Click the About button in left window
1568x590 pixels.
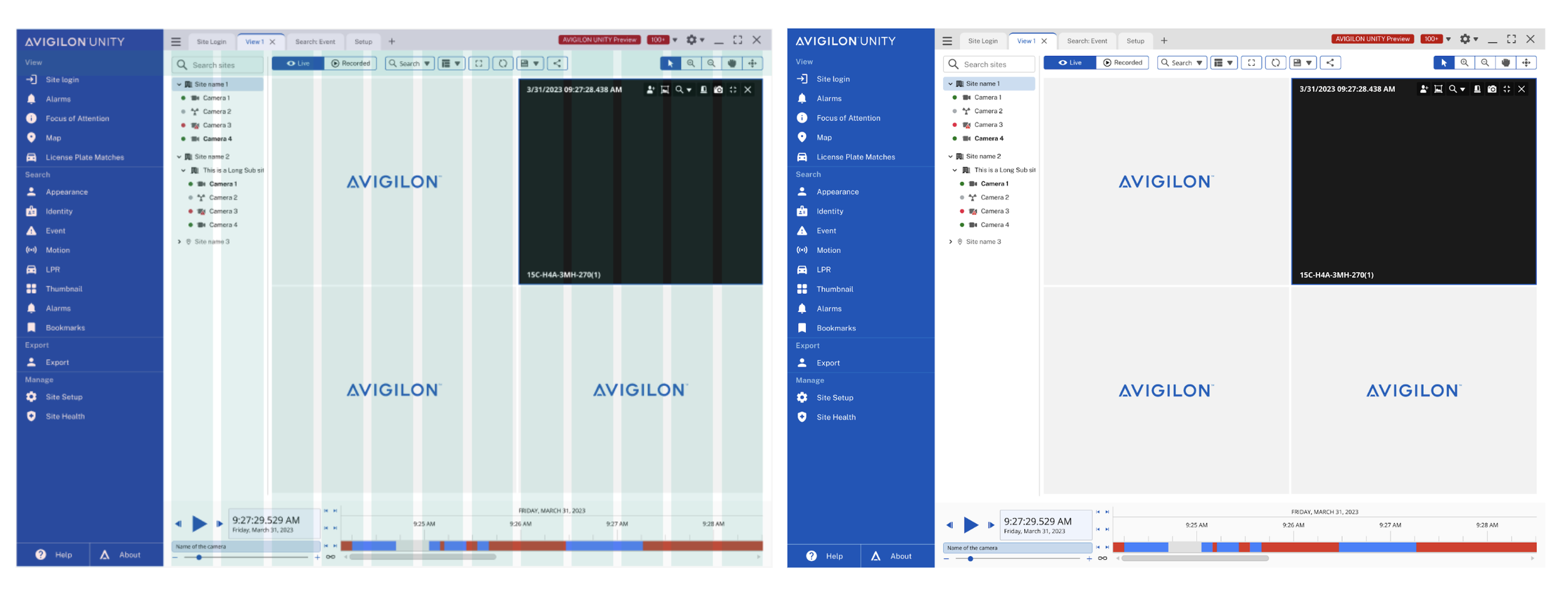pyautogui.click(x=127, y=555)
